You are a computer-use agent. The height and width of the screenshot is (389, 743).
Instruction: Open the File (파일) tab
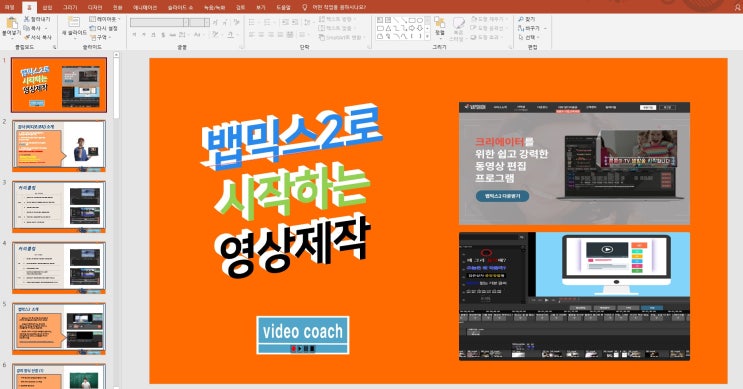9,7
